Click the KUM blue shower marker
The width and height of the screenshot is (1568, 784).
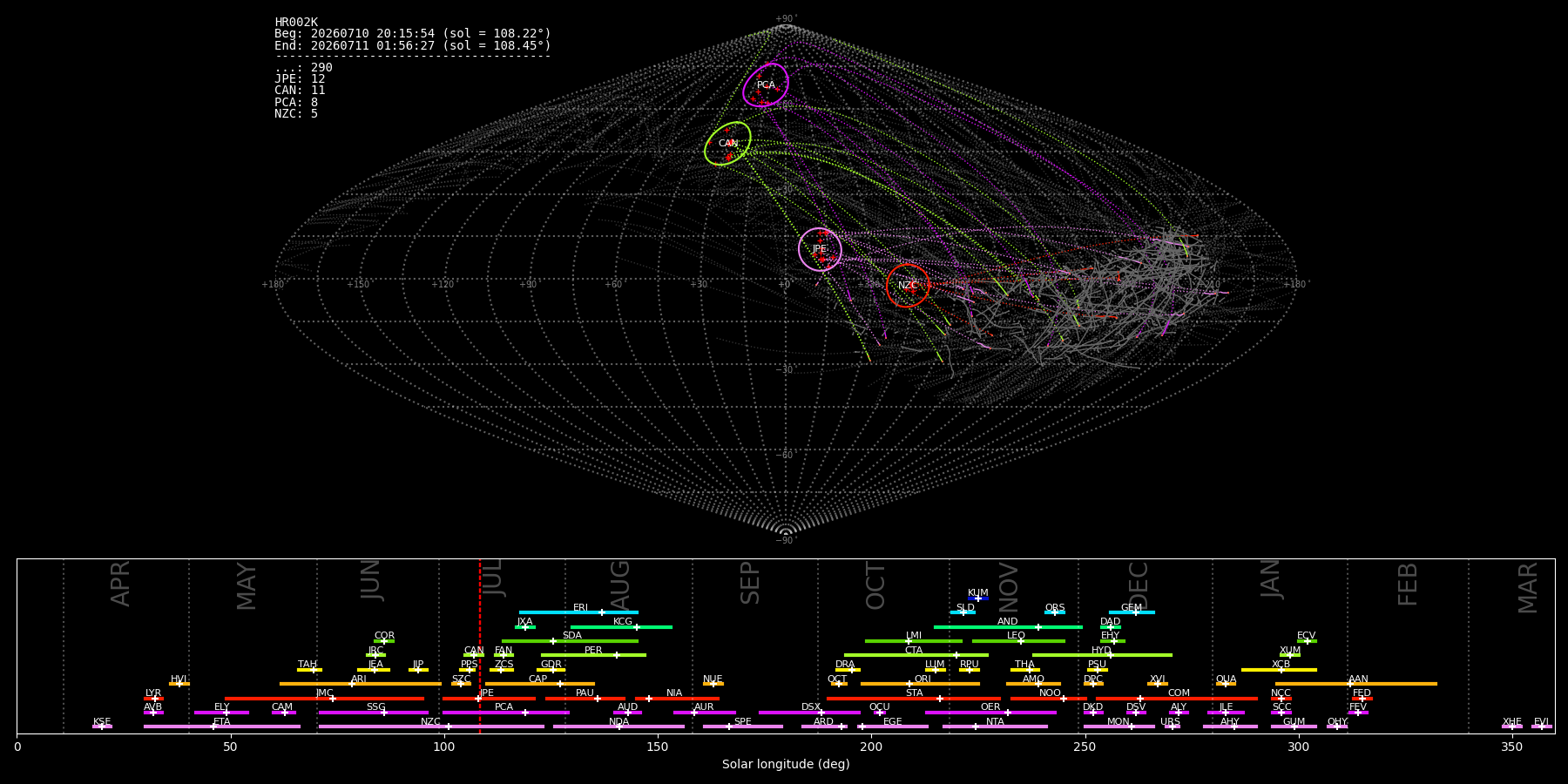click(x=978, y=598)
